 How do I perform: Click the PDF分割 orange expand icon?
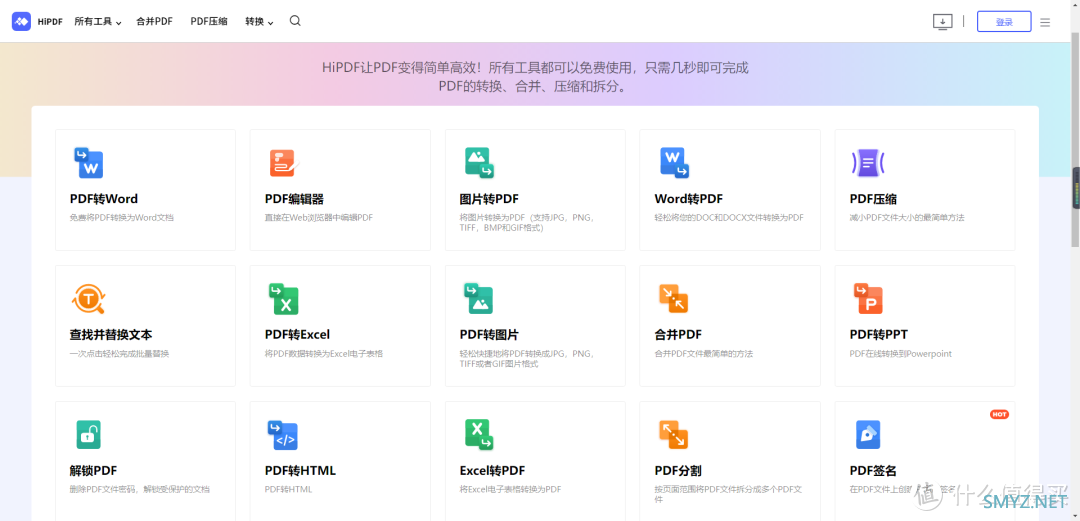point(674,435)
